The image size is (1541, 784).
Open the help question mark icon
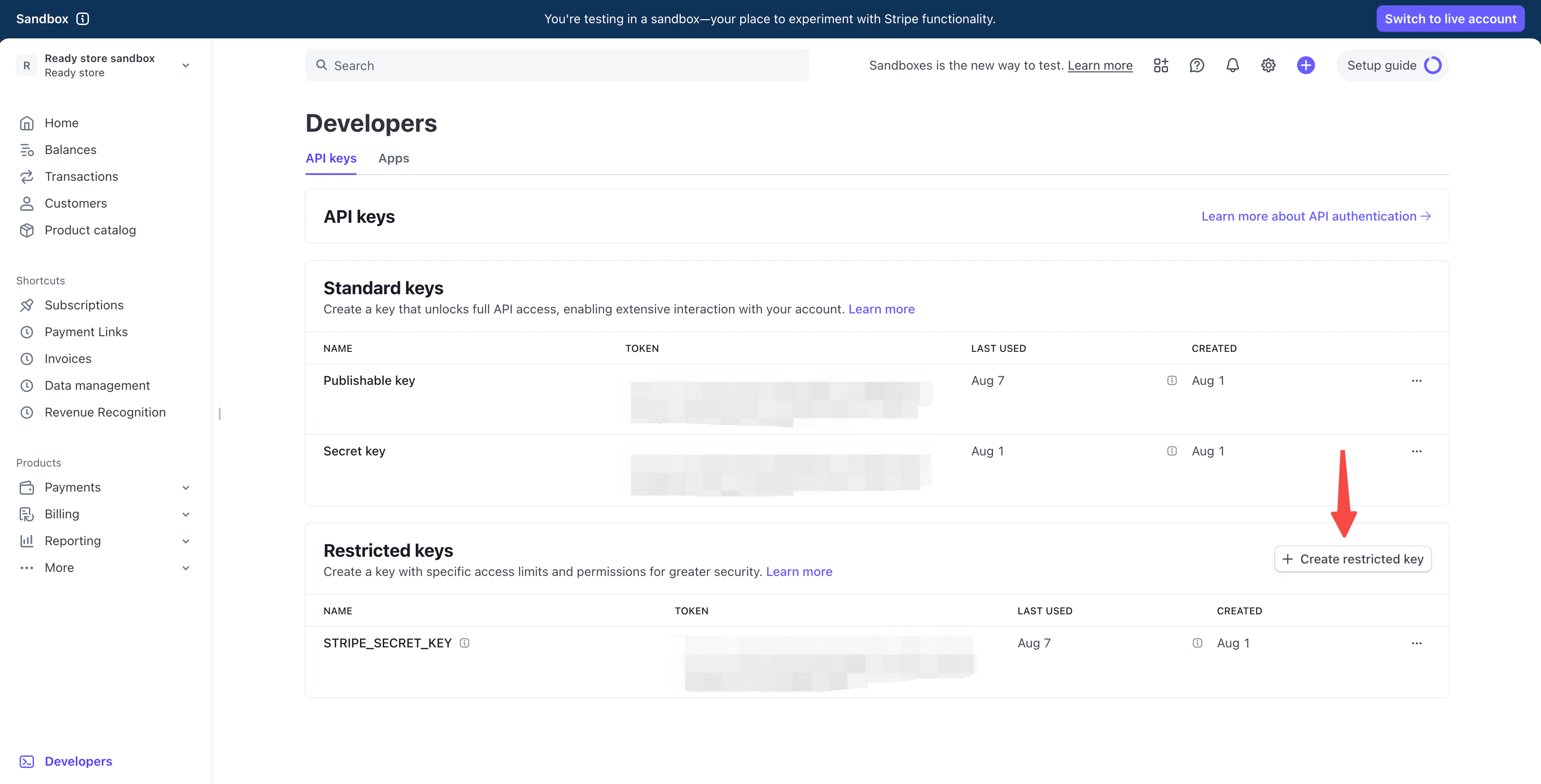[x=1197, y=65]
